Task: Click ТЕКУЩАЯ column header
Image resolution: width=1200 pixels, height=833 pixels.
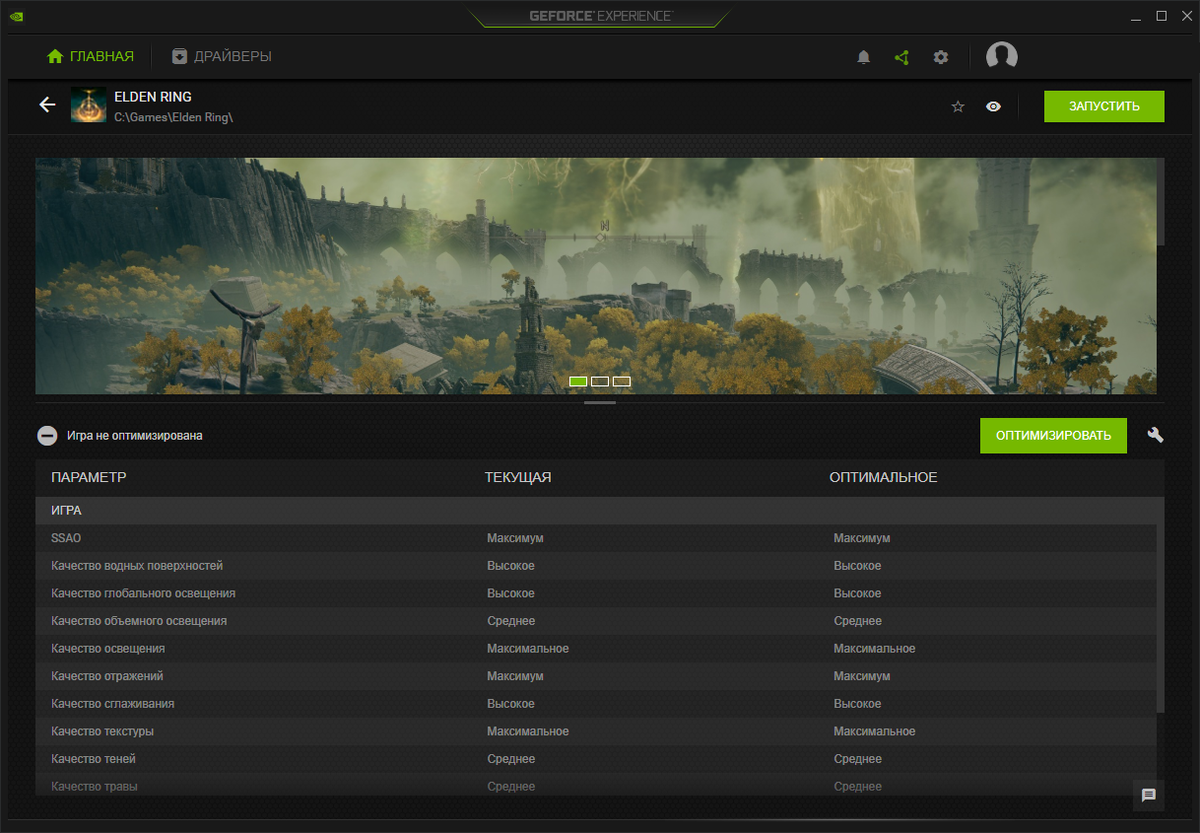Action: tap(518, 478)
